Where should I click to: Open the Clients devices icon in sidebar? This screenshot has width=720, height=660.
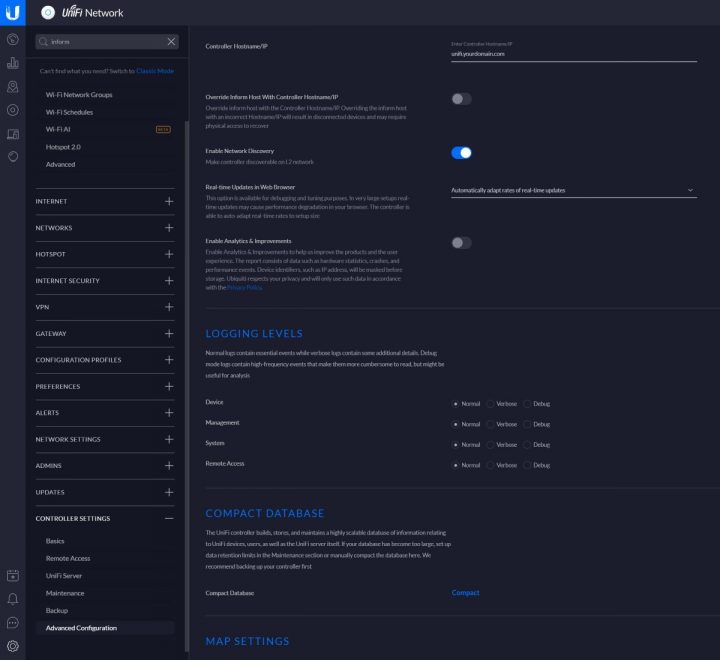pyautogui.click(x=12, y=134)
